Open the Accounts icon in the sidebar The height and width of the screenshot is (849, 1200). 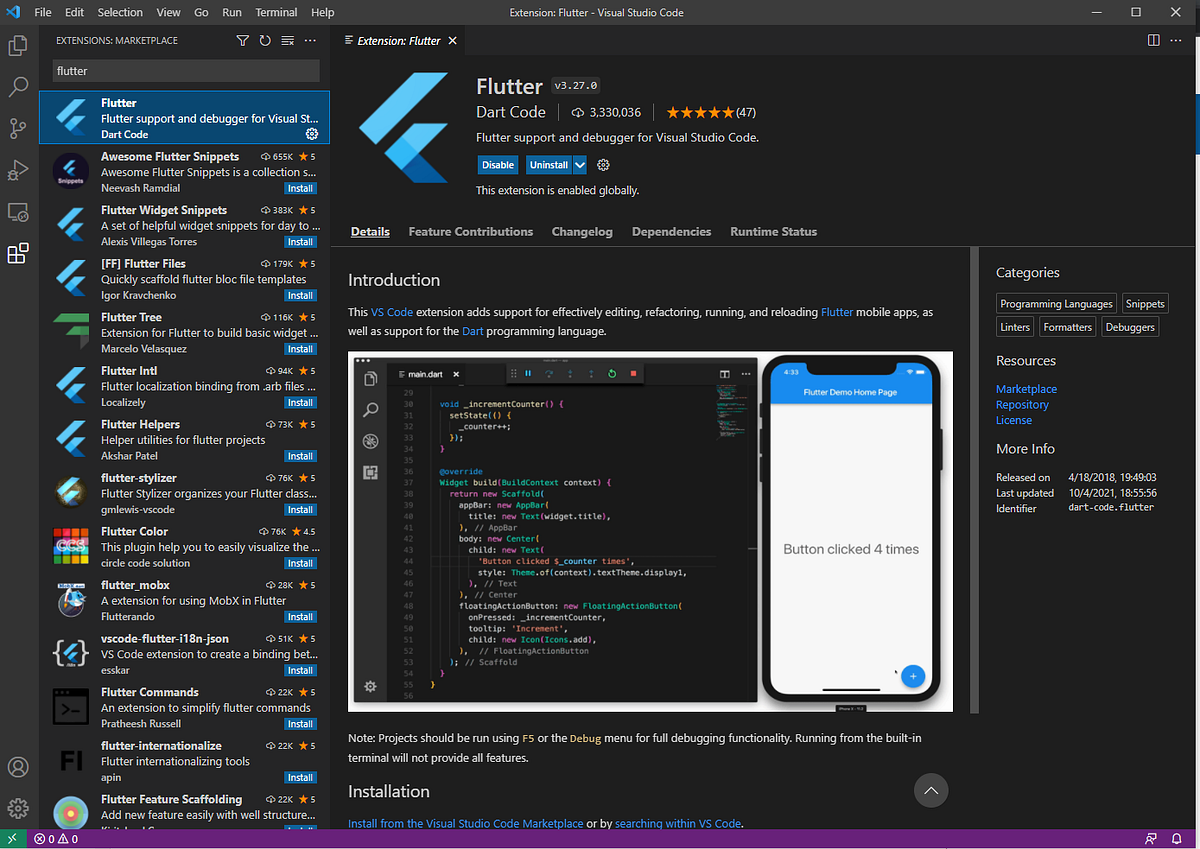coord(18,766)
